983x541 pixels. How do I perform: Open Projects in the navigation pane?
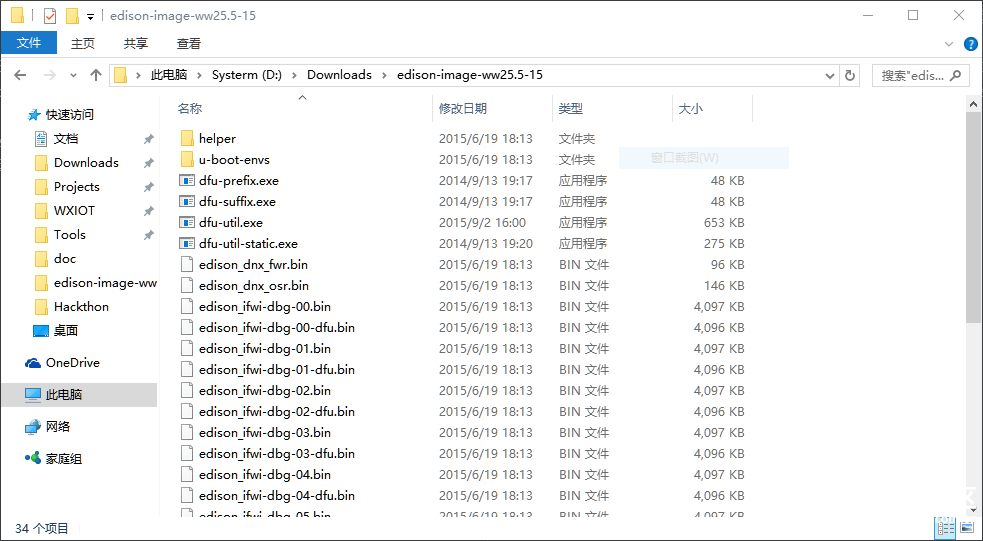76,187
